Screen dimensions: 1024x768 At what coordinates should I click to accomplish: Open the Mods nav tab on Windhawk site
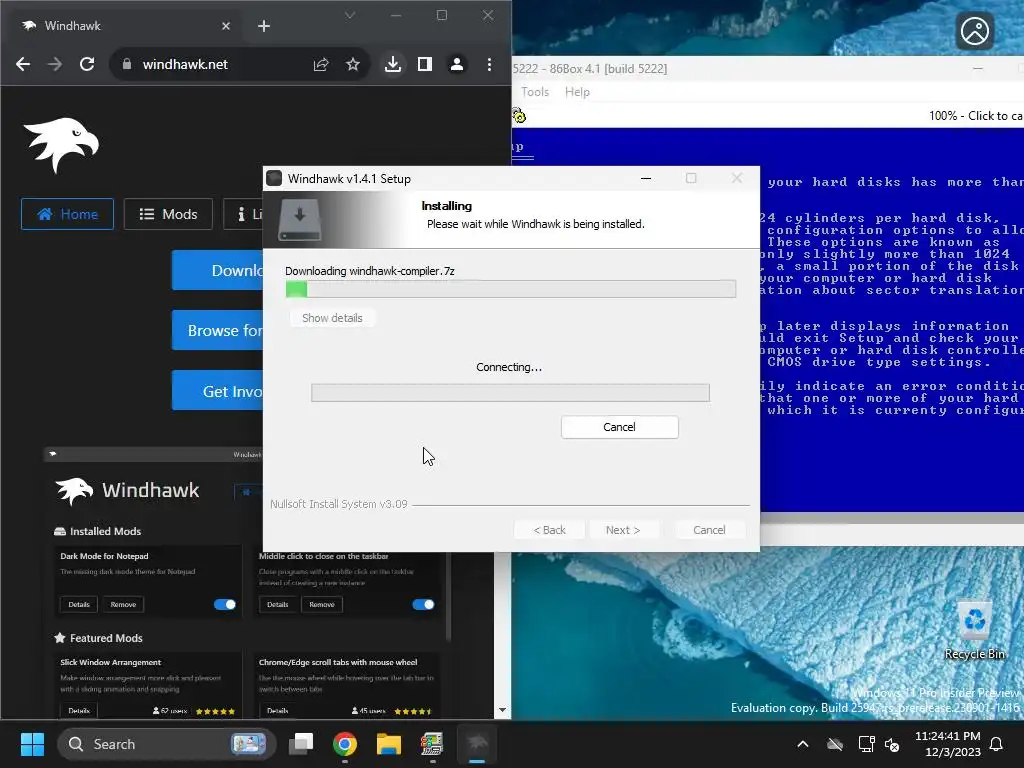[168, 214]
